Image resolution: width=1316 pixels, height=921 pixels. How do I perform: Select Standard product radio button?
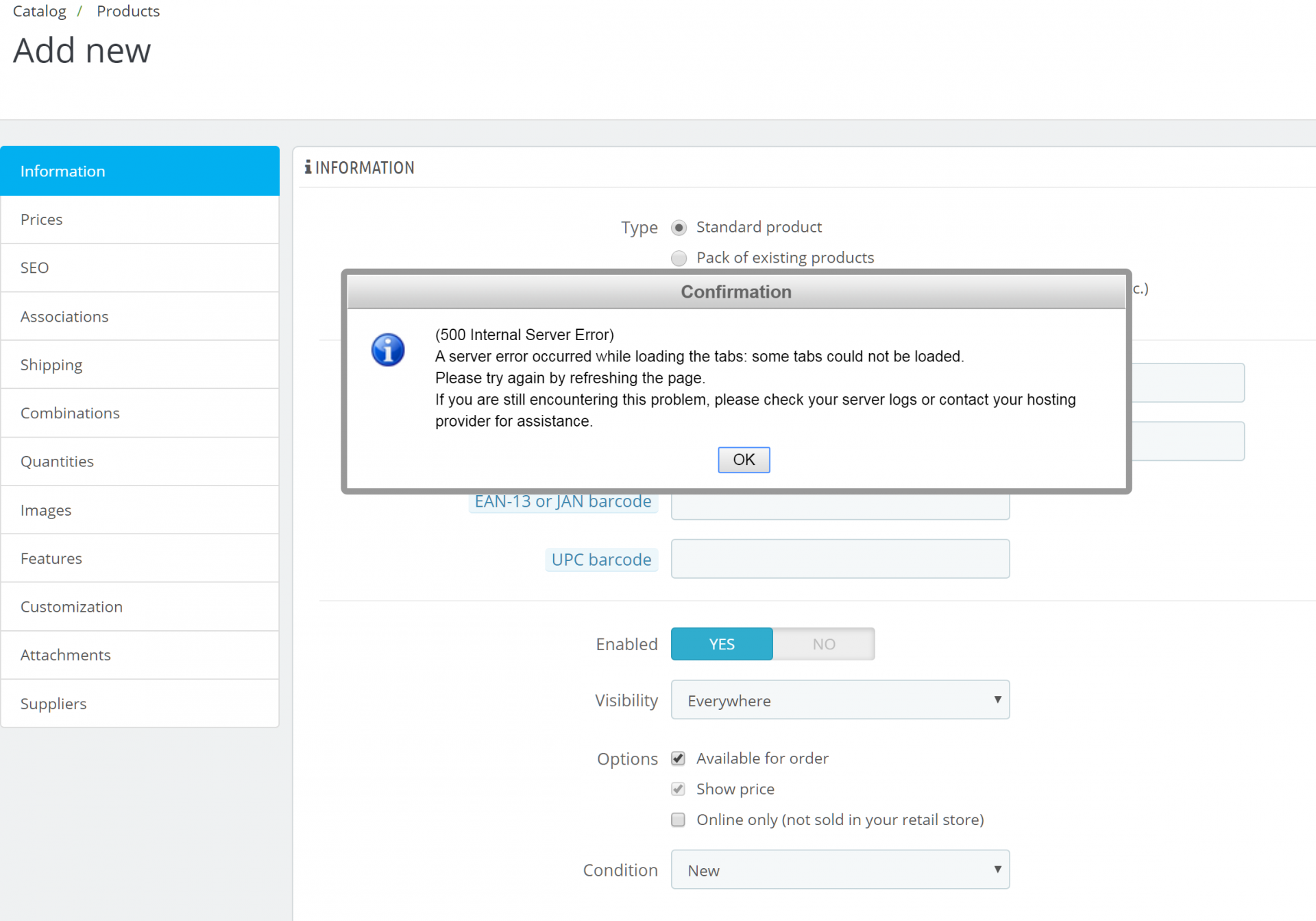click(679, 228)
